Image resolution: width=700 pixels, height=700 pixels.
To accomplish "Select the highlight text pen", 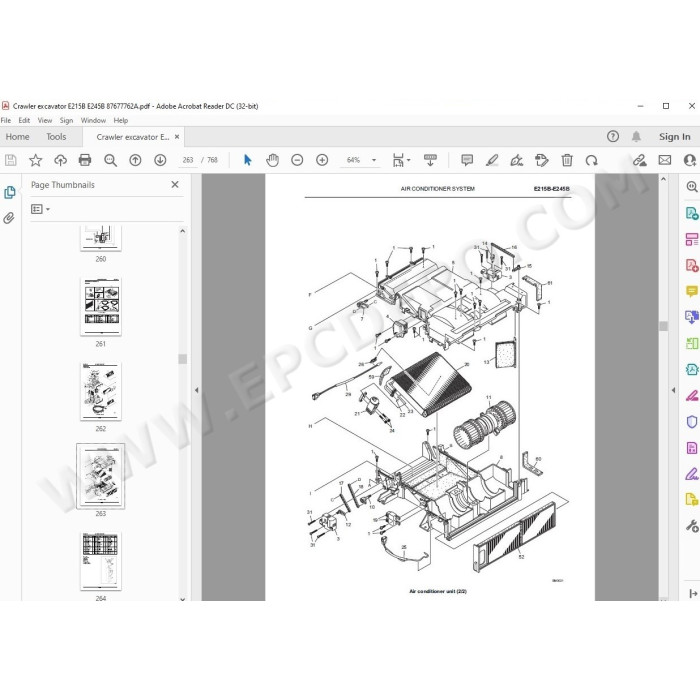I will pos(492,160).
